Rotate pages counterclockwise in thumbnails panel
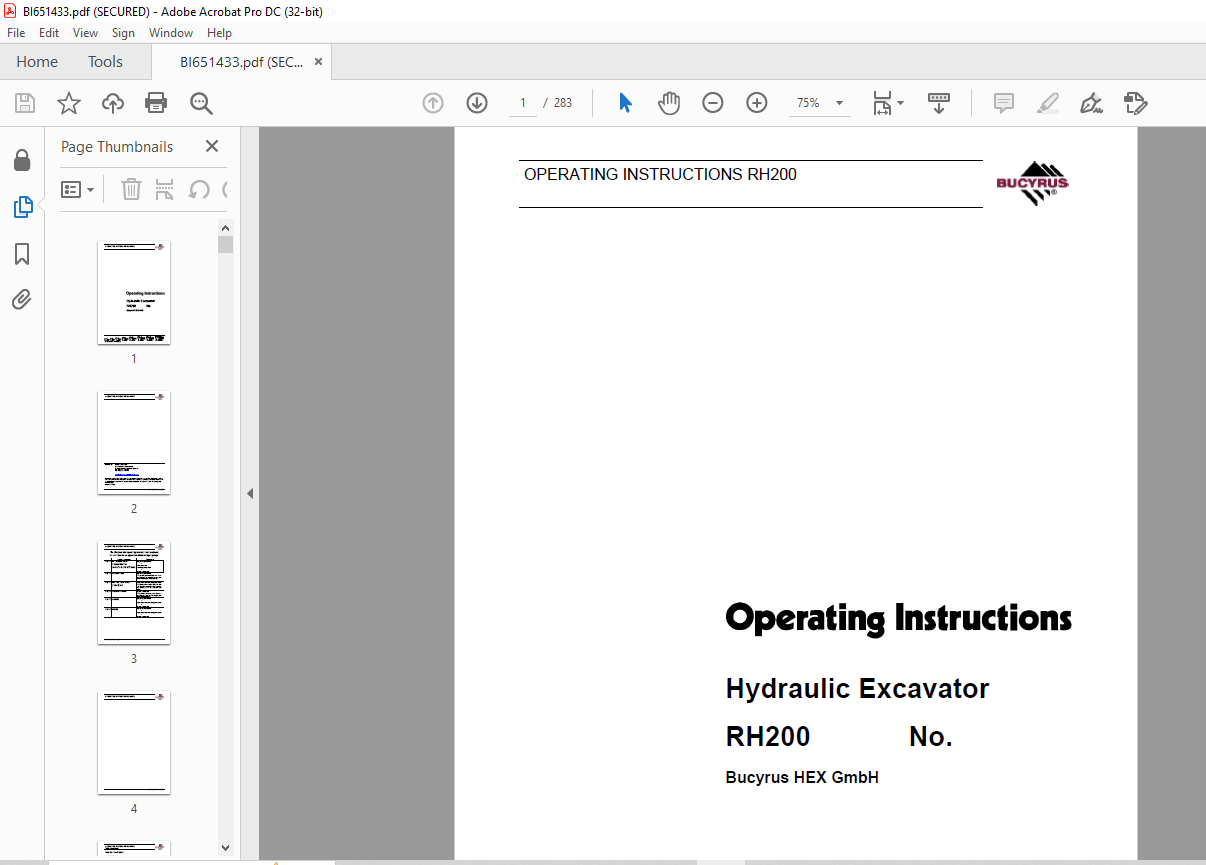Viewport: 1206px width, 865px height. 199,189
